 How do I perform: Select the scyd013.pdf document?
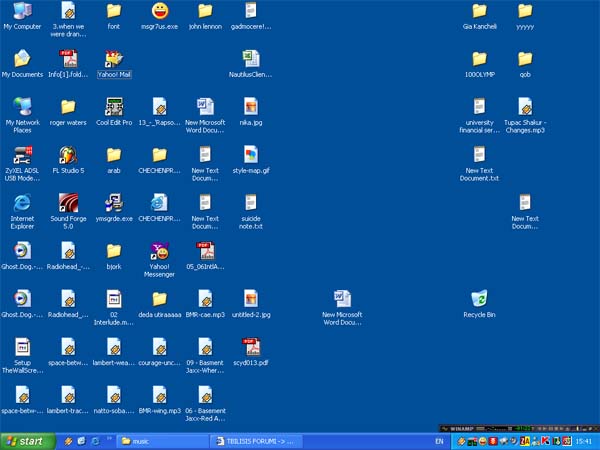pos(251,352)
